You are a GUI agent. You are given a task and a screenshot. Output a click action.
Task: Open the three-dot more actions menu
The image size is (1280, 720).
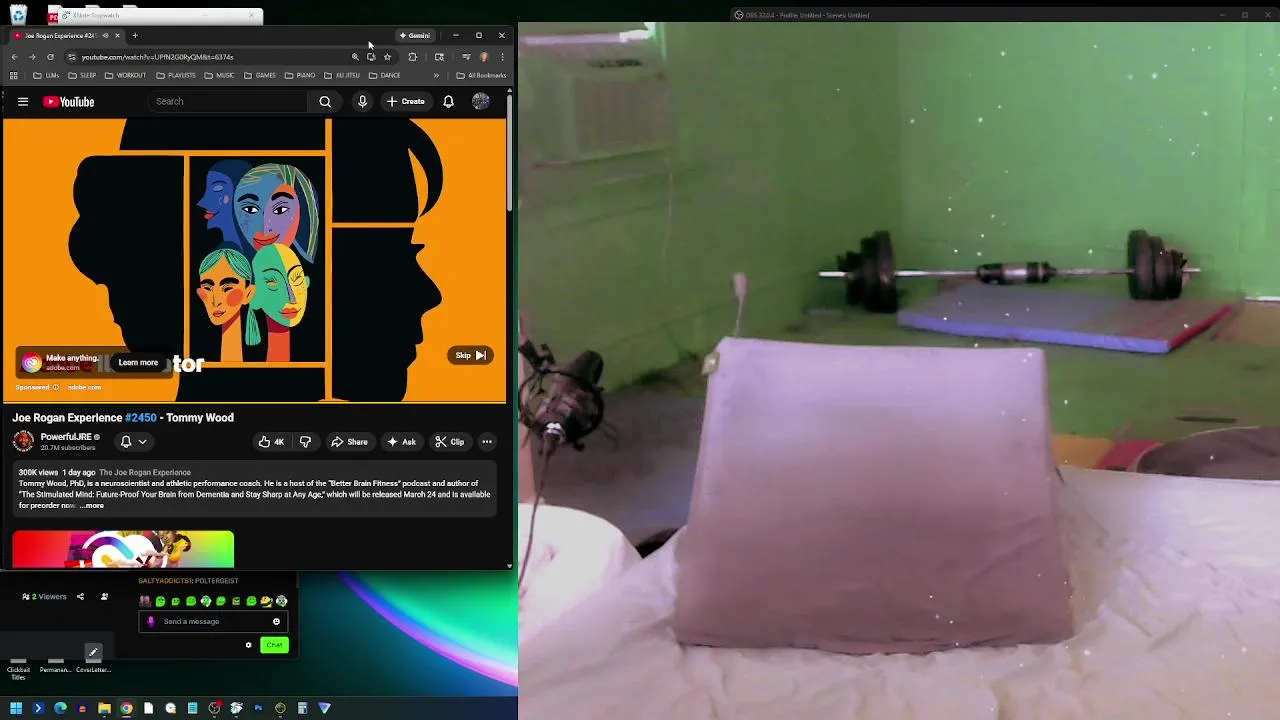[x=487, y=441]
